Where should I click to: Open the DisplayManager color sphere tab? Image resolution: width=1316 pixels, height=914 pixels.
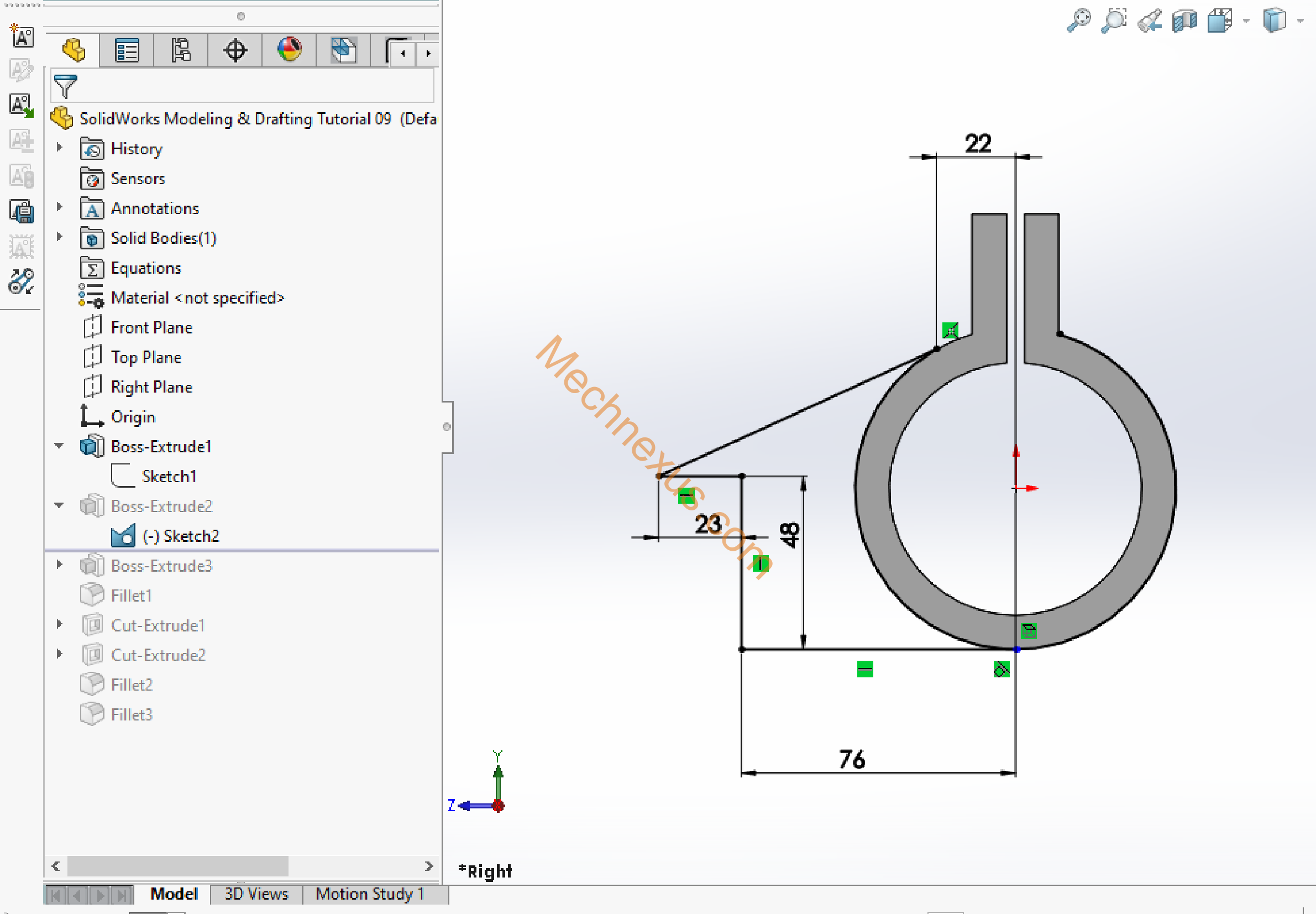point(289,50)
